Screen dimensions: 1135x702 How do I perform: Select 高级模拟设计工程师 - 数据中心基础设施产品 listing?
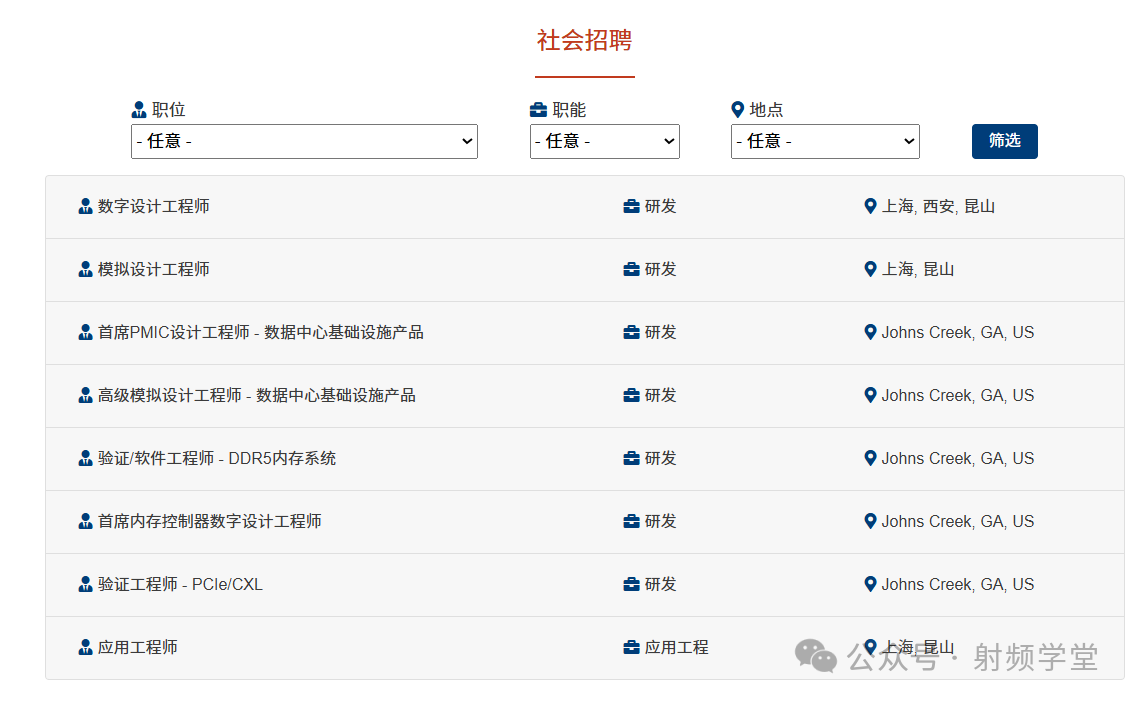click(256, 396)
